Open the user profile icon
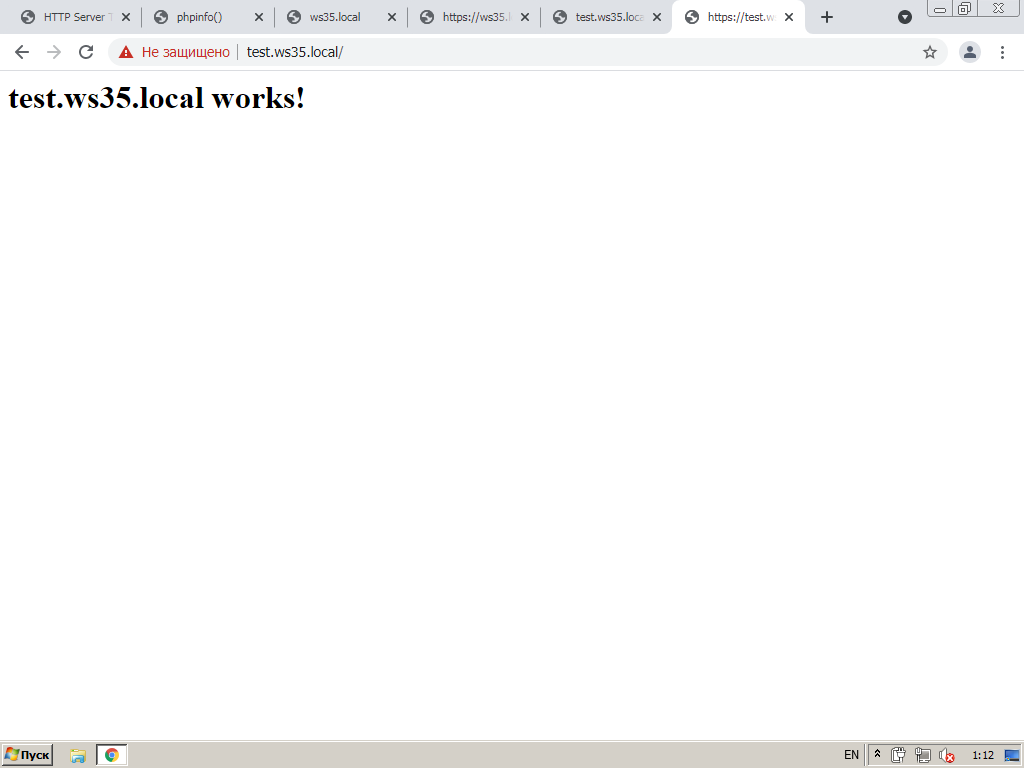Screen dimensions: 1024x768 coord(970,52)
